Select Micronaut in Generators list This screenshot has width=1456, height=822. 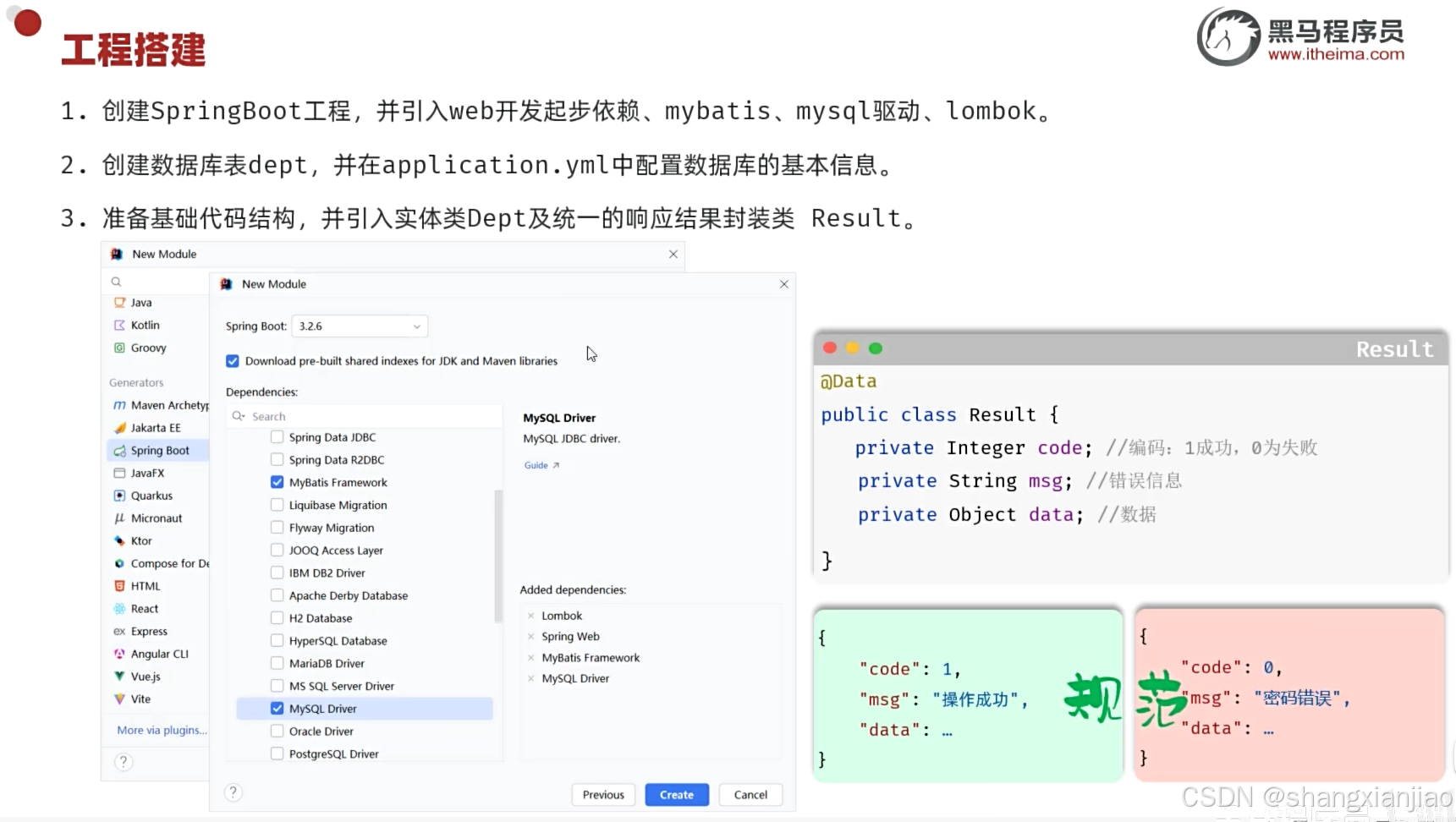tap(158, 518)
